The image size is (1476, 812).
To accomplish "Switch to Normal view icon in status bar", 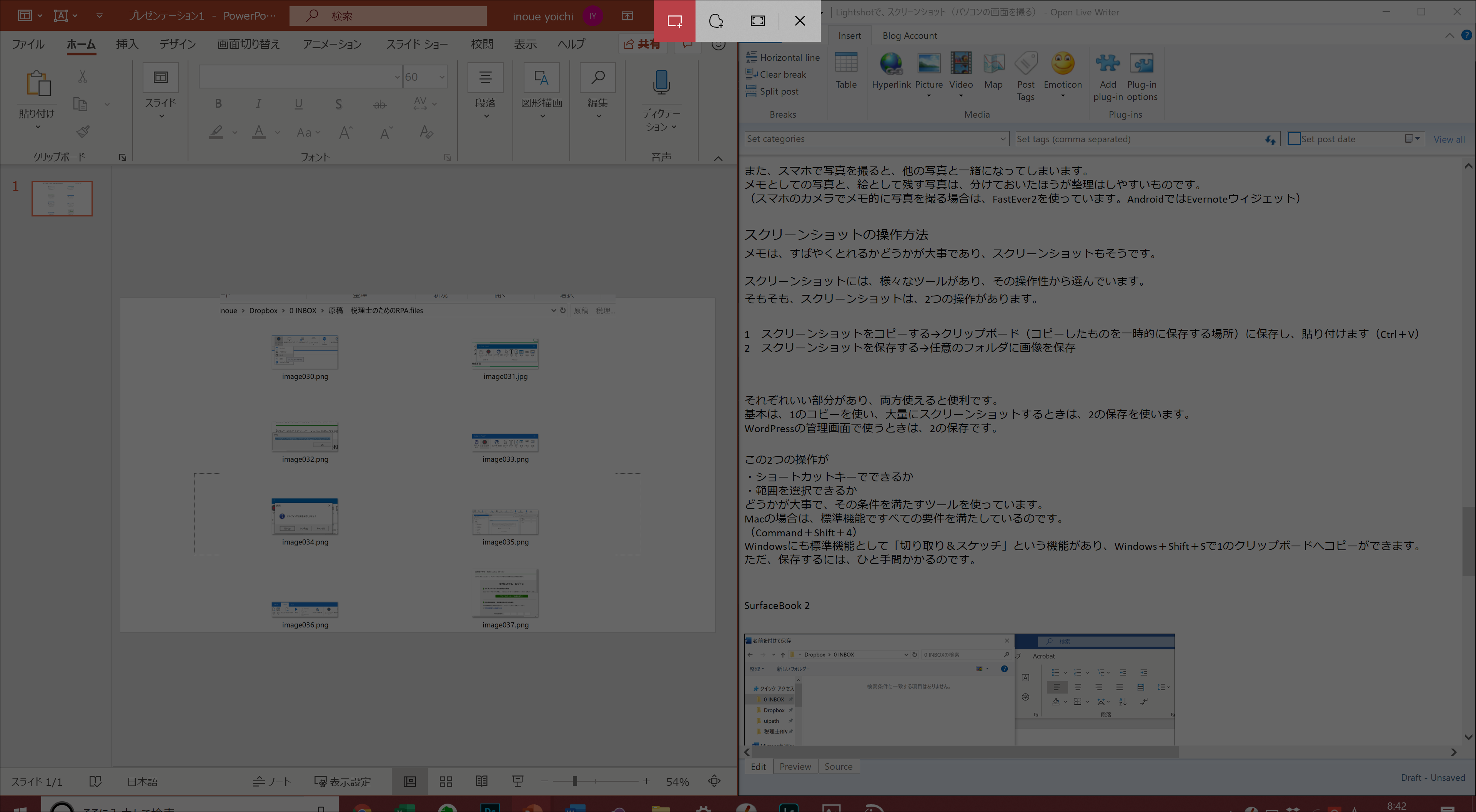I will (410, 782).
